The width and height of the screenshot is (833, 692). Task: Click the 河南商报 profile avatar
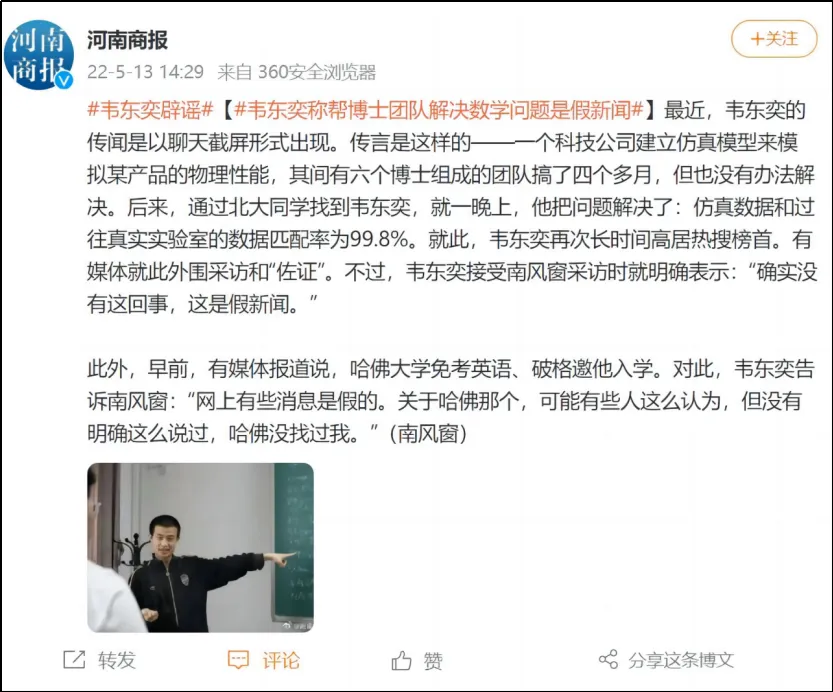(38, 55)
